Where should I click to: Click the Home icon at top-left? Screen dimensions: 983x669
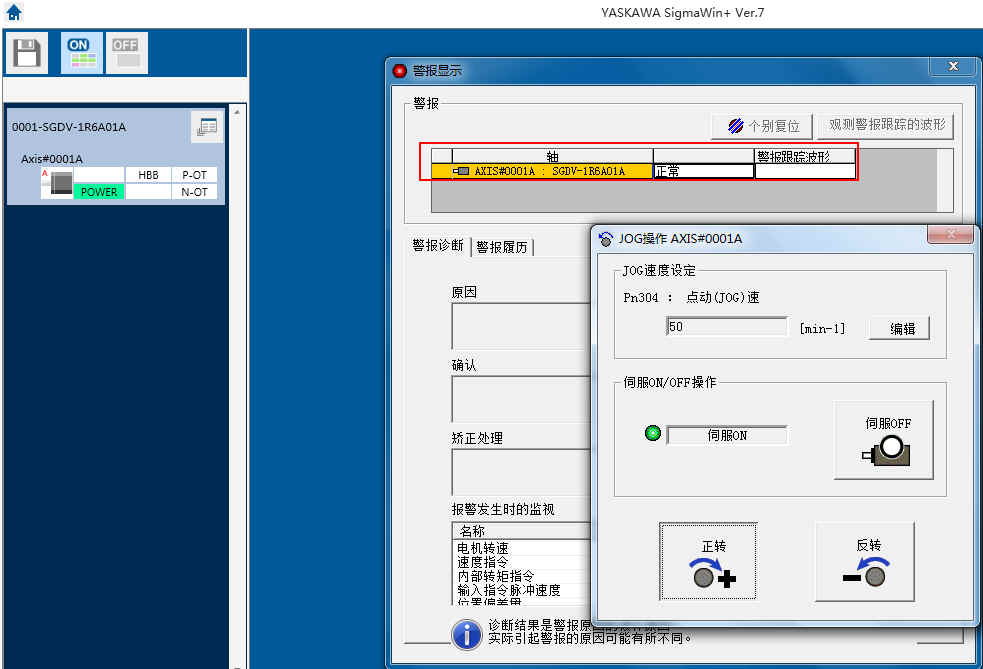tap(13, 13)
